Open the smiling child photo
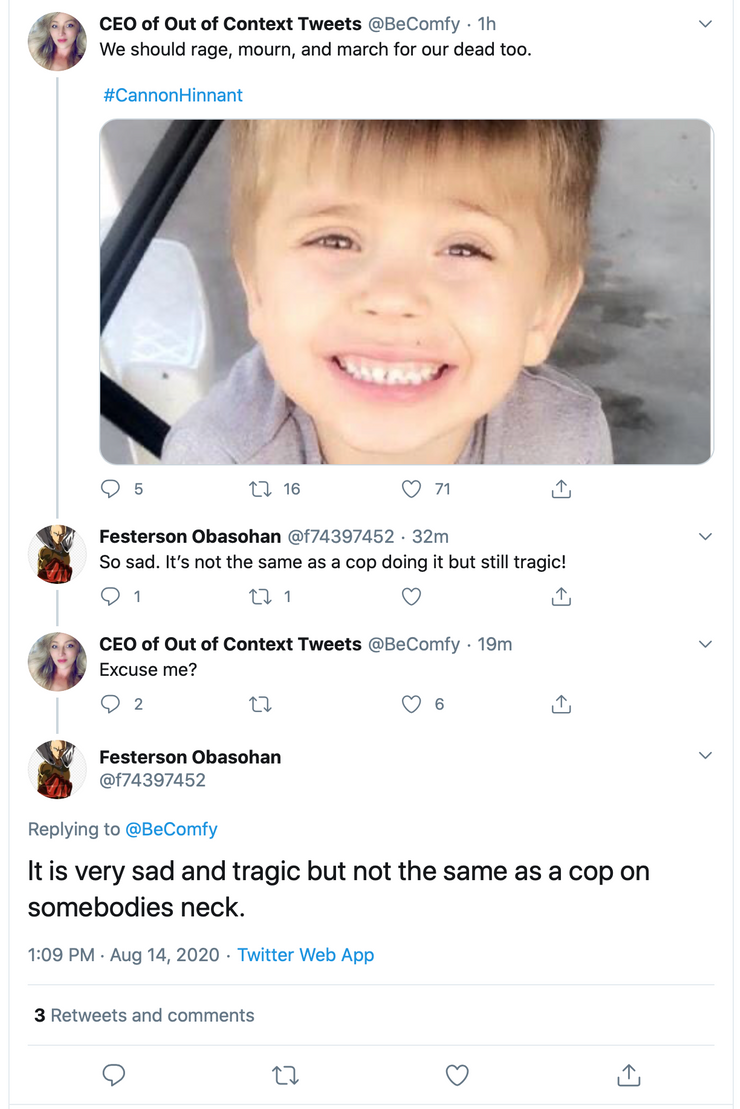Viewport: 740px width, 1109px height. 406,292
